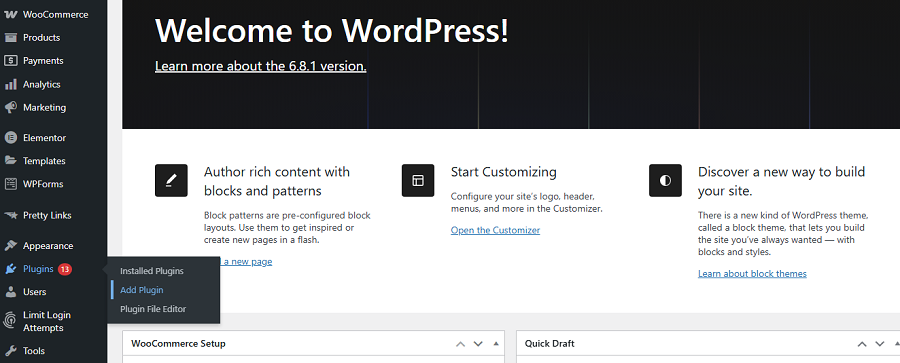The image size is (900, 363).
Task: Open Users menu label
Action: click(x=34, y=292)
